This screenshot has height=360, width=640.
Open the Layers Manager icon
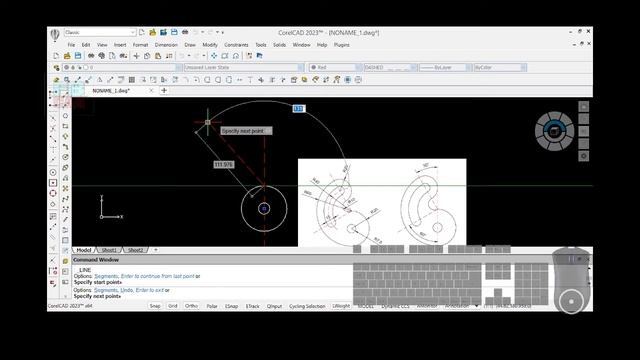click(x=56, y=67)
